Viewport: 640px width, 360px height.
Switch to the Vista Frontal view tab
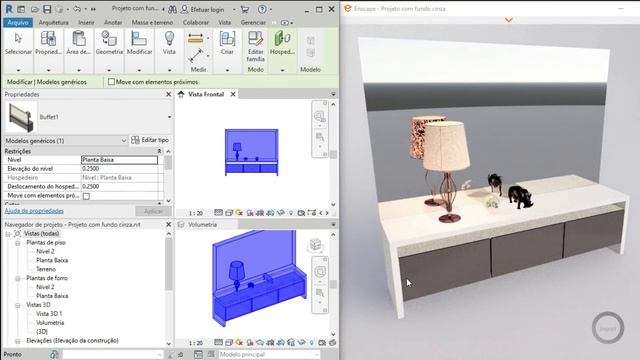pos(206,94)
